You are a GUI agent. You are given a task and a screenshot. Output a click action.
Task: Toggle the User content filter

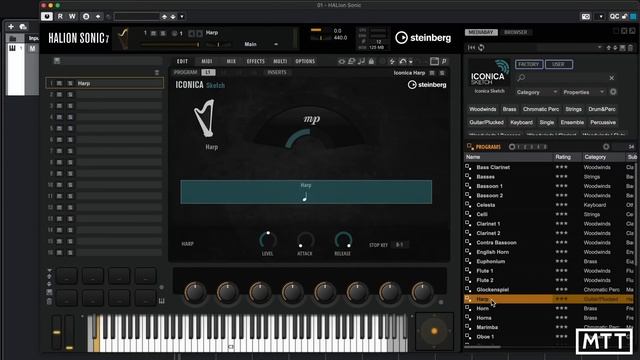[x=558, y=64]
